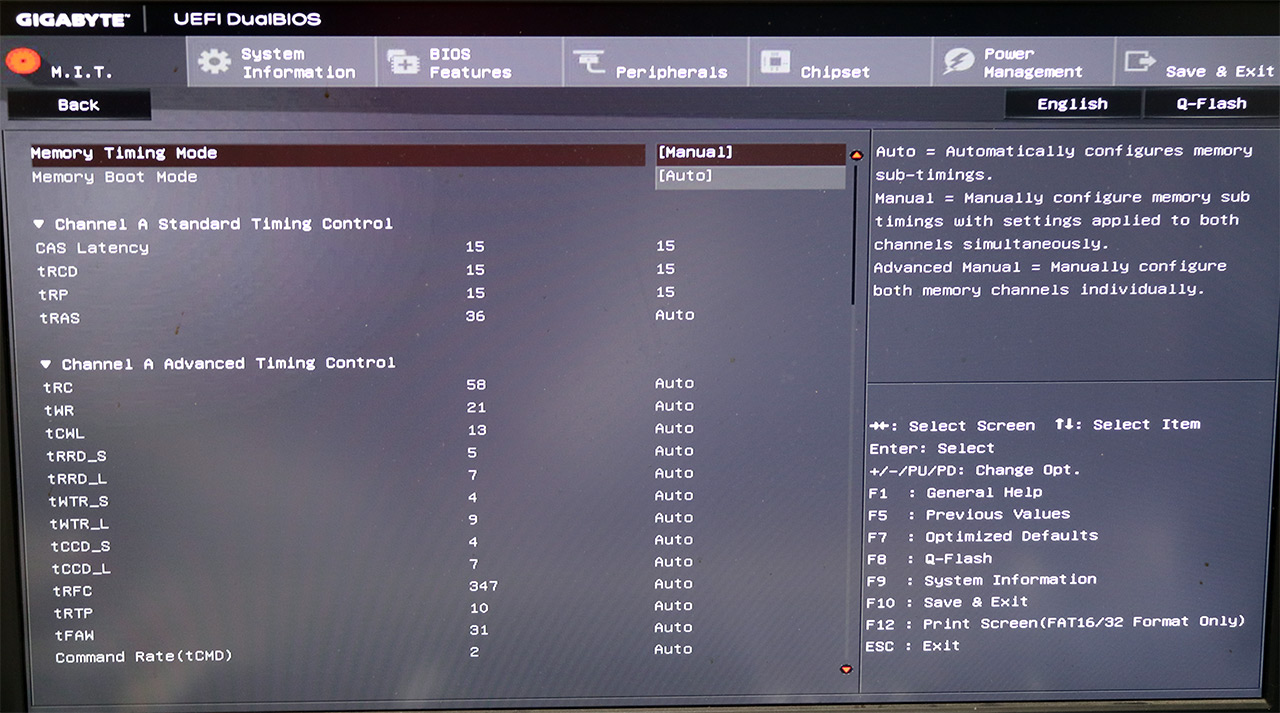Open the Chipset tab
This screenshot has height=713, width=1280.
pos(840,63)
